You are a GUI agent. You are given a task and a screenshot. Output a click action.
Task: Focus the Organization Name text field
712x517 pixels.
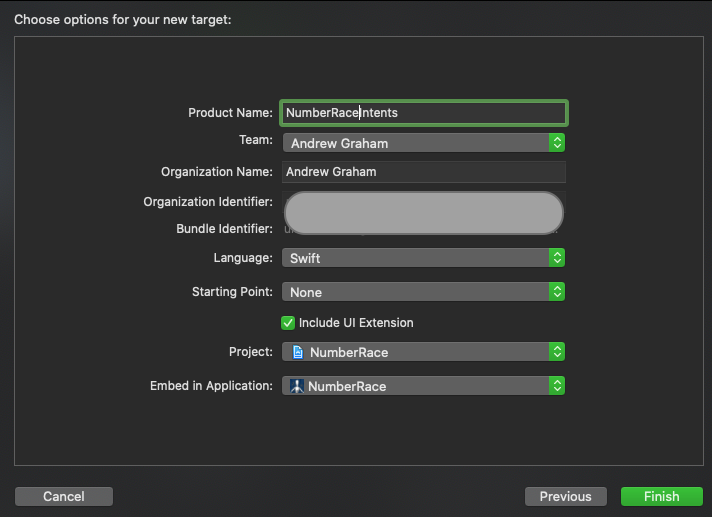[424, 172]
